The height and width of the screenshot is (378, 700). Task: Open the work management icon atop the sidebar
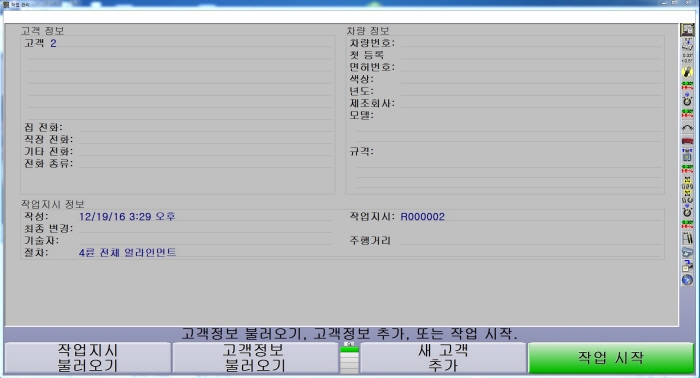(x=687, y=30)
